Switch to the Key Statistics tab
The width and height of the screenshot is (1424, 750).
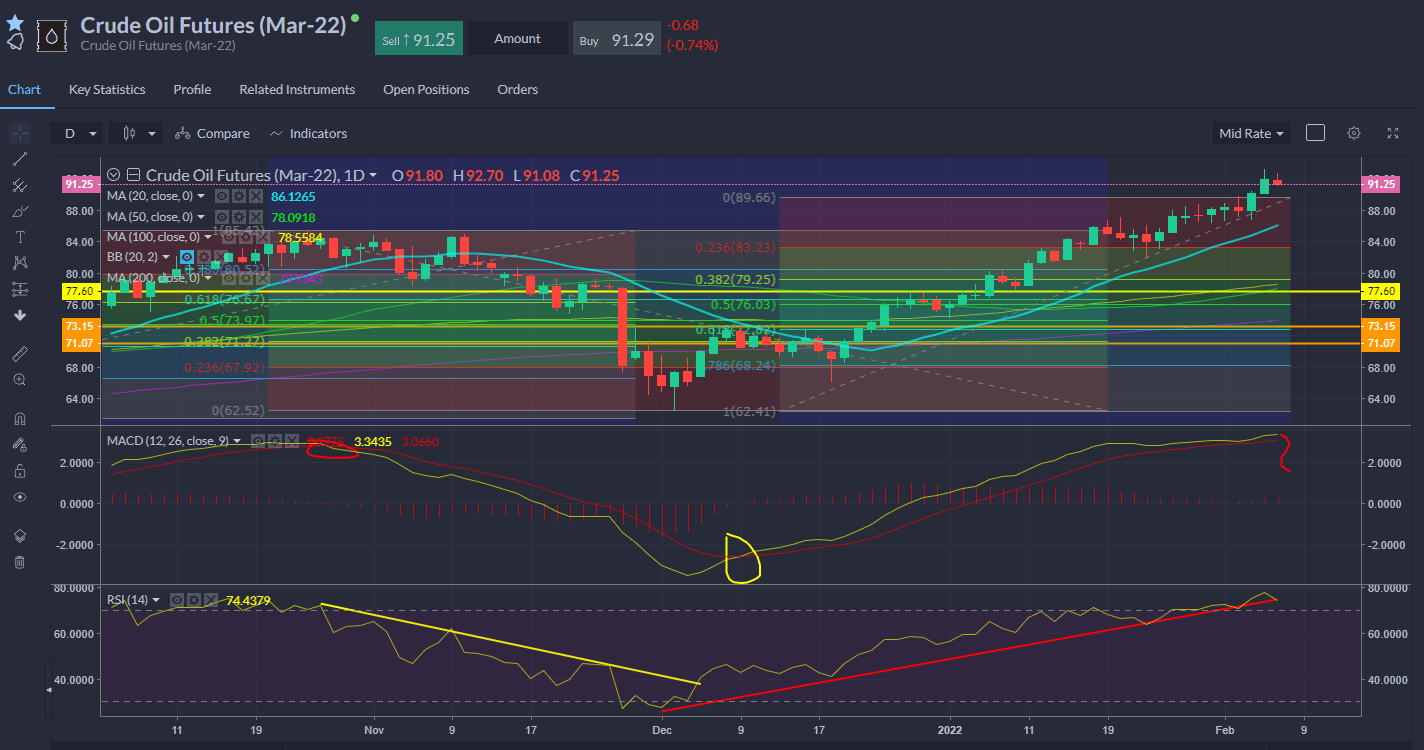point(106,89)
